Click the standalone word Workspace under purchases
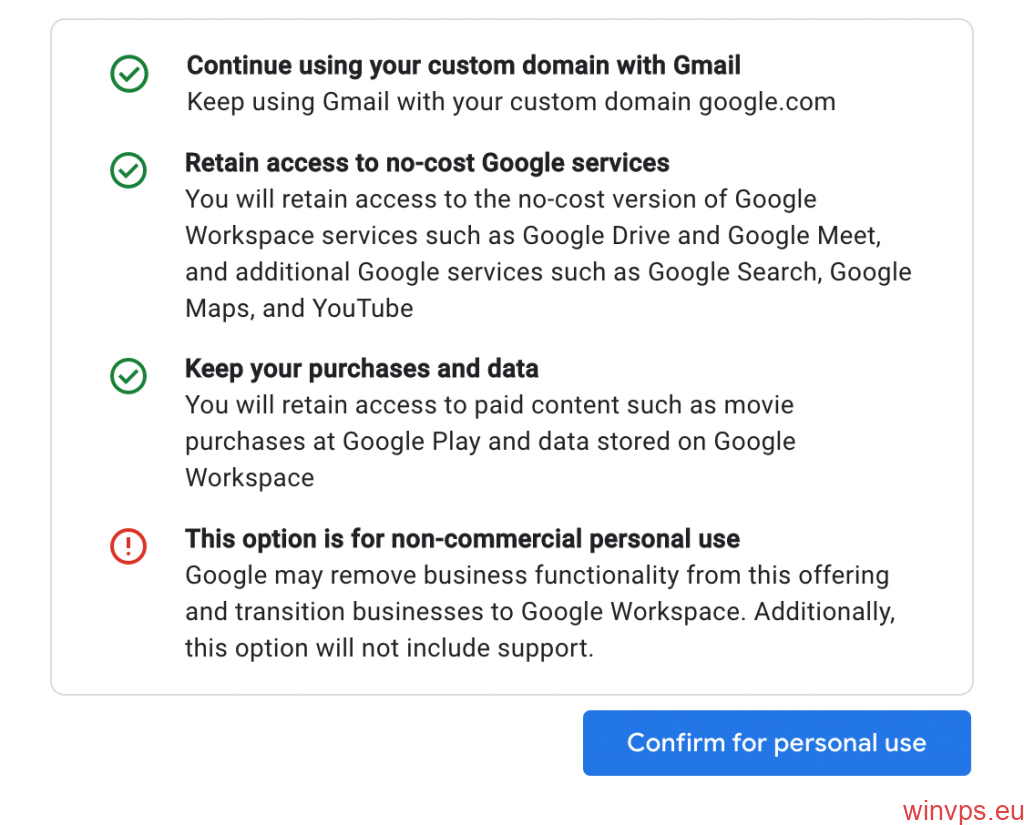The width and height of the screenshot is (1024, 825). click(249, 477)
